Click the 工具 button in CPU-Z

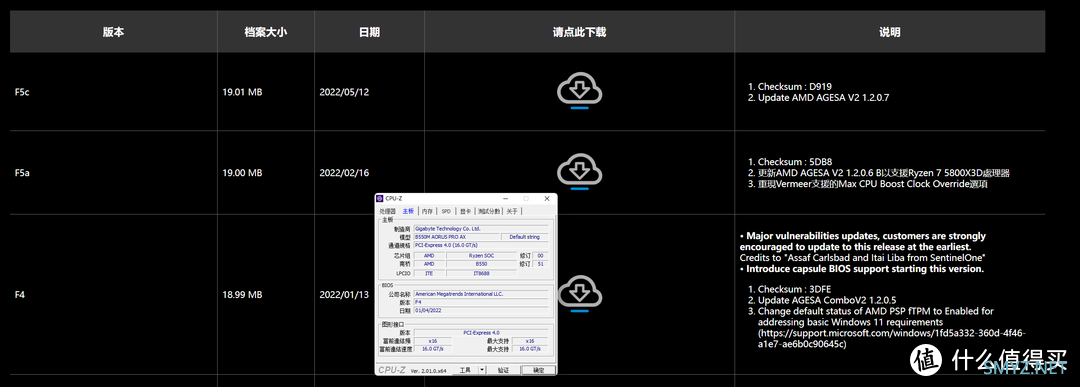(x=466, y=370)
